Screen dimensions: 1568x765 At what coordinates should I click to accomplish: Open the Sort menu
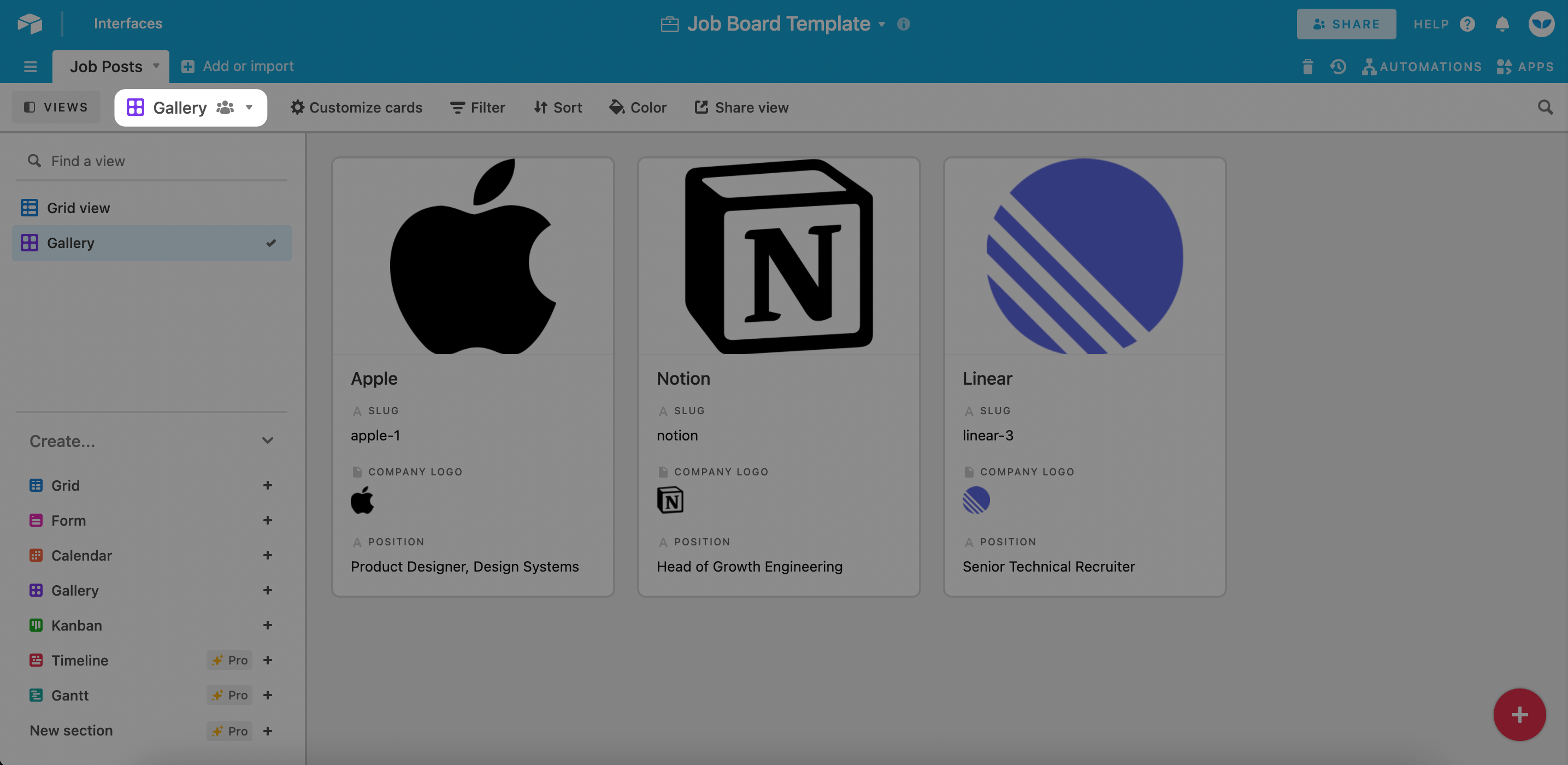558,107
